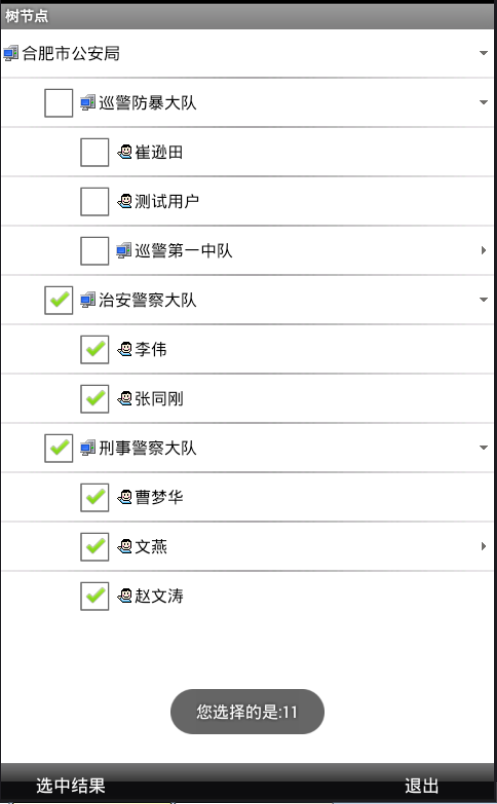
Task: Uncheck the 赵文涛 checkbox
Action: pos(94,596)
